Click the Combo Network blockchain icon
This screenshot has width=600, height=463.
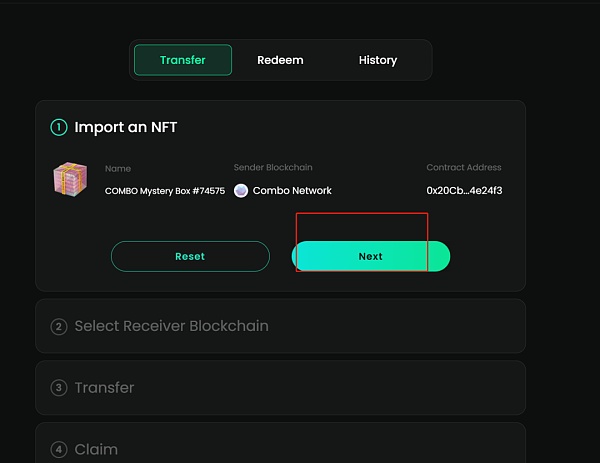pyautogui.click(x=241, y=190)
